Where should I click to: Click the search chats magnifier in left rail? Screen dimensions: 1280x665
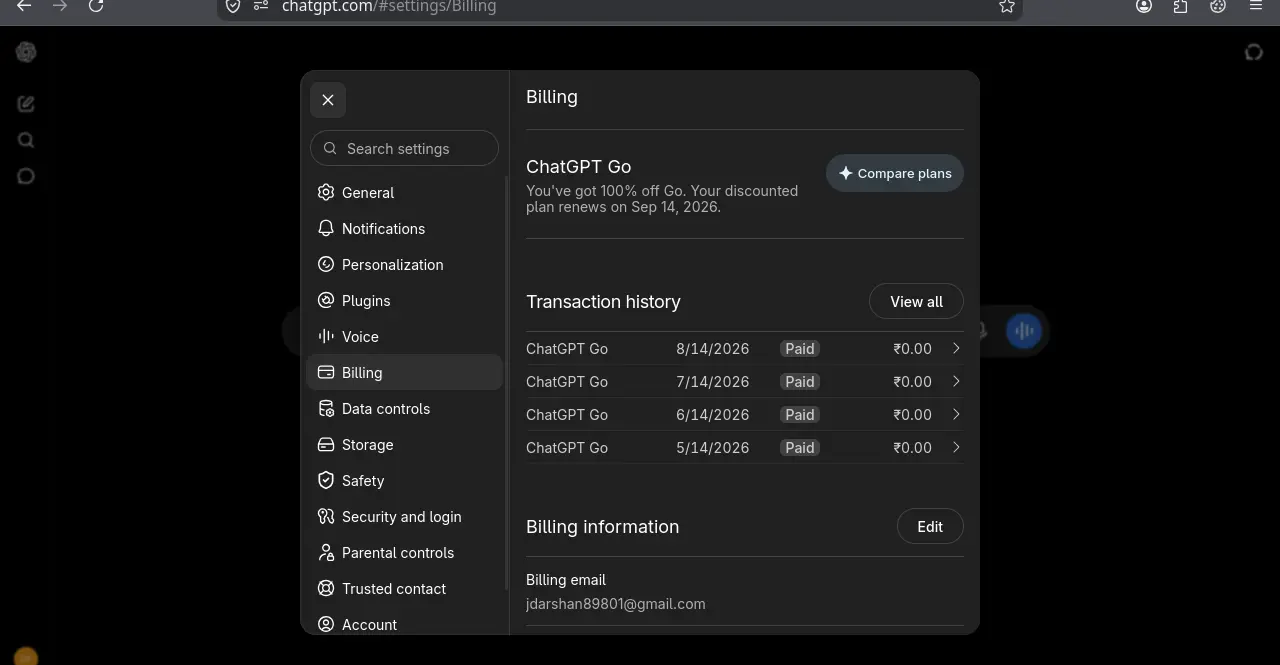point(26,140)
